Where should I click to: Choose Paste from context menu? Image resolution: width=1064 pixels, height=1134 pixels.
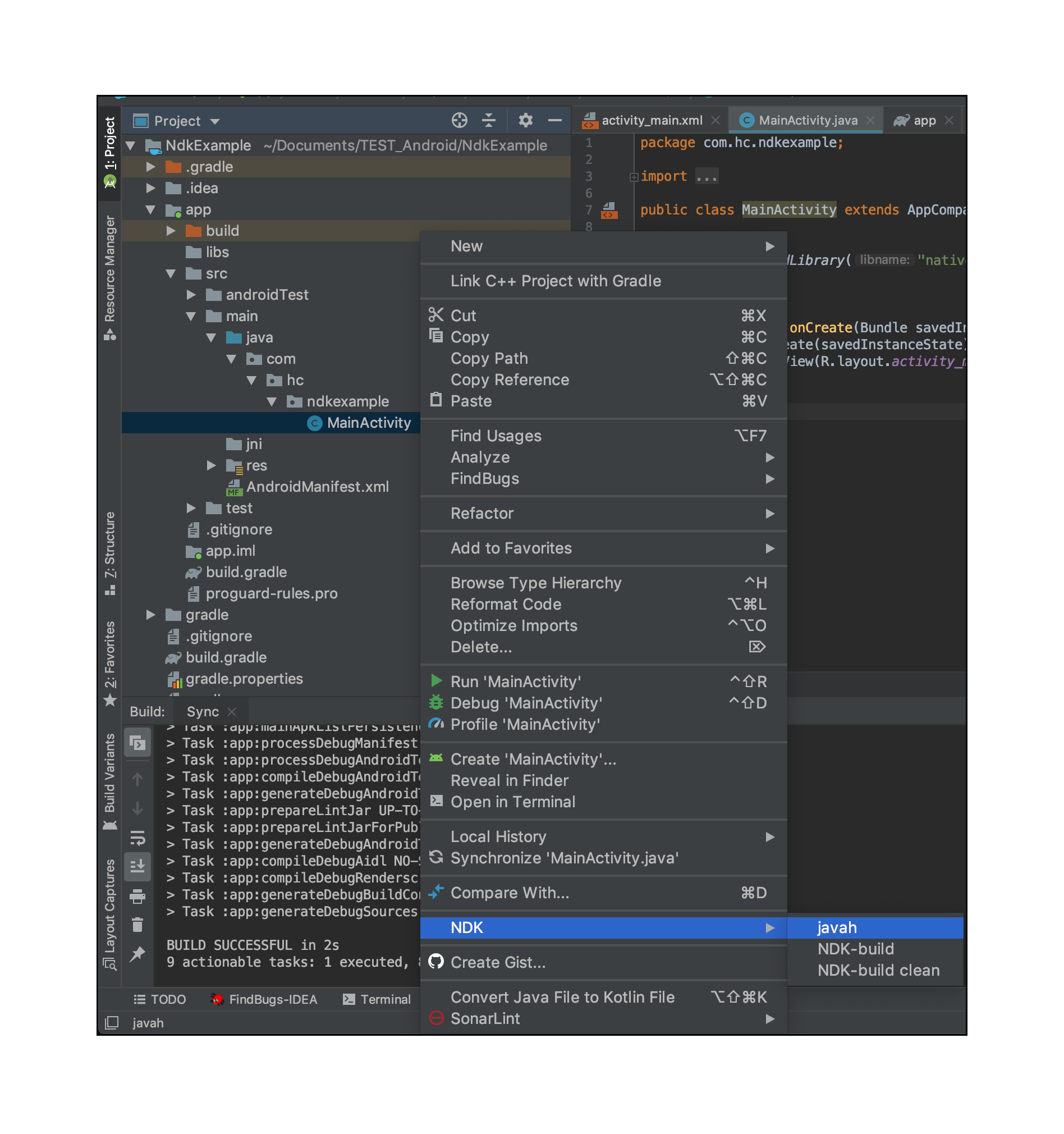click(603, 401)
